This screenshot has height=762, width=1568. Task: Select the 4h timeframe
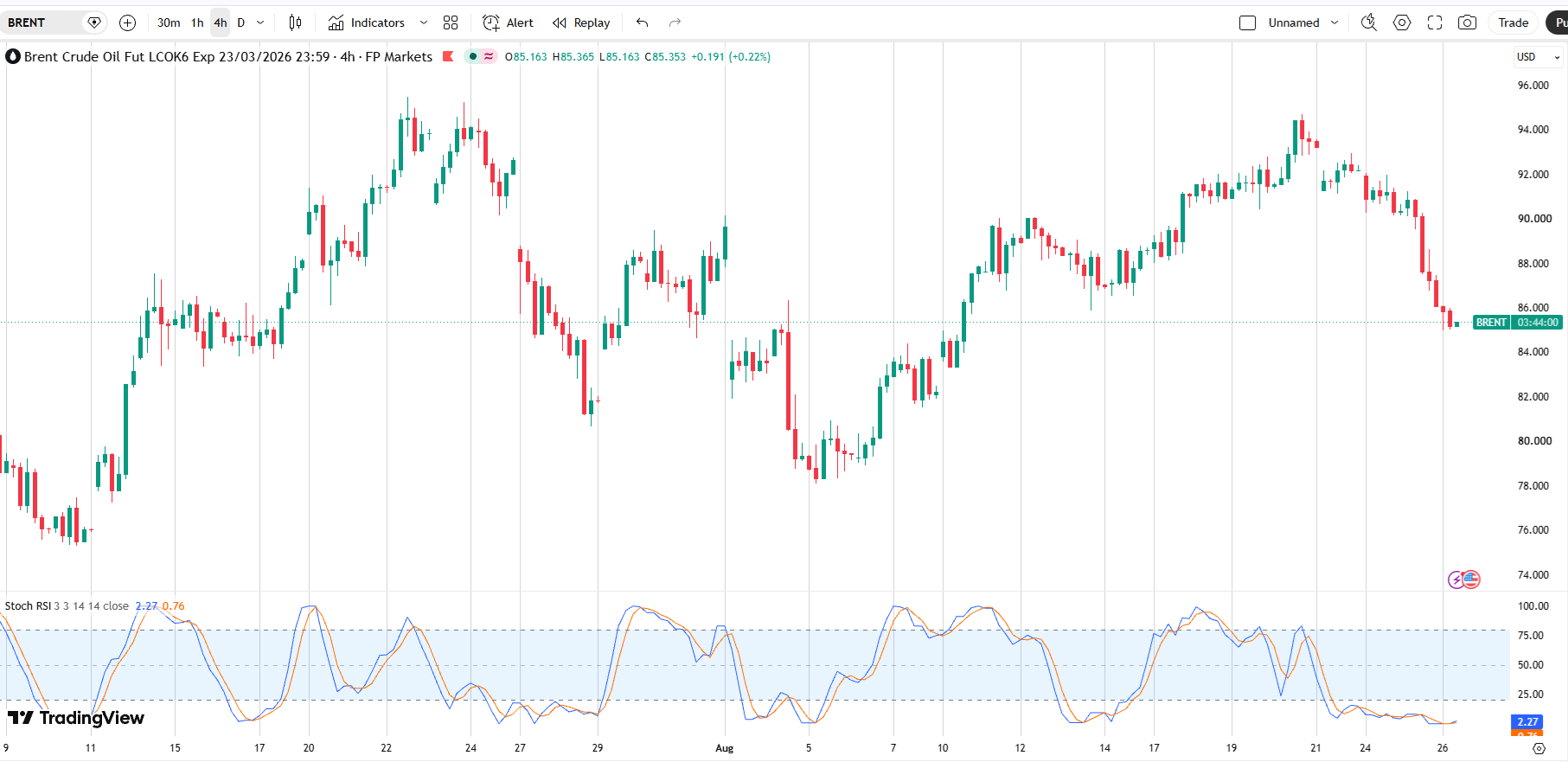click(221, 22)
